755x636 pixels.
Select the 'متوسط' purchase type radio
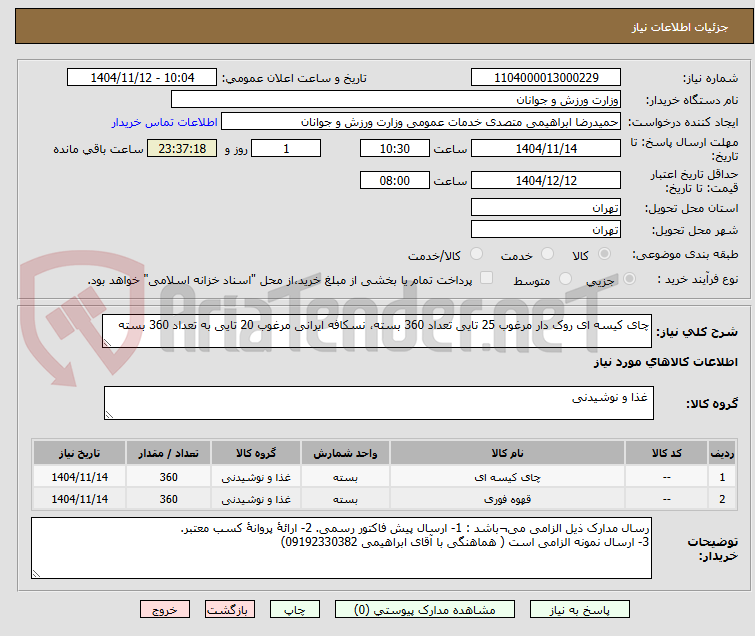[x=565, y=279]
